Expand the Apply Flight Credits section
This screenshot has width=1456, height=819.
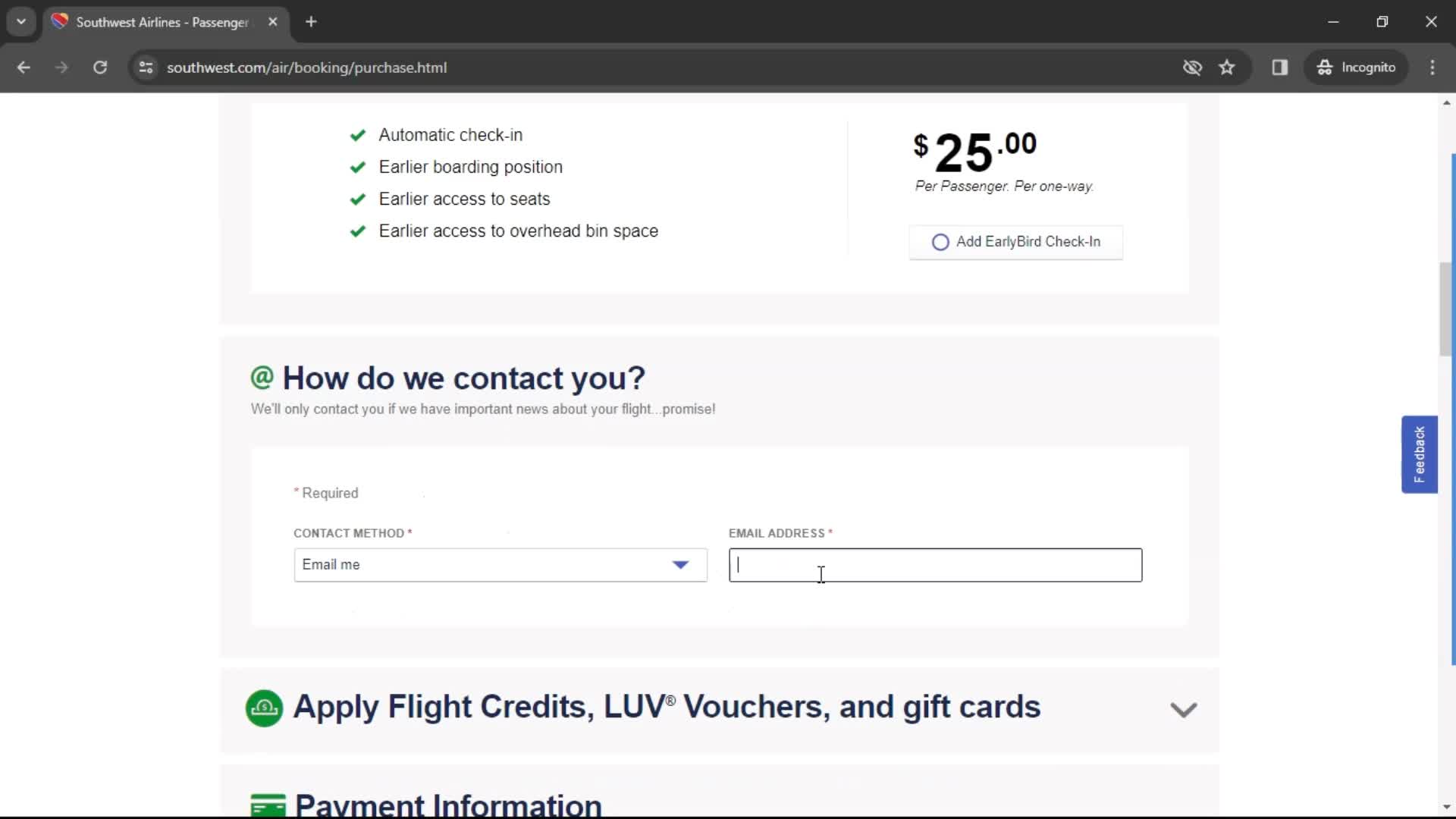(1183, 710)
